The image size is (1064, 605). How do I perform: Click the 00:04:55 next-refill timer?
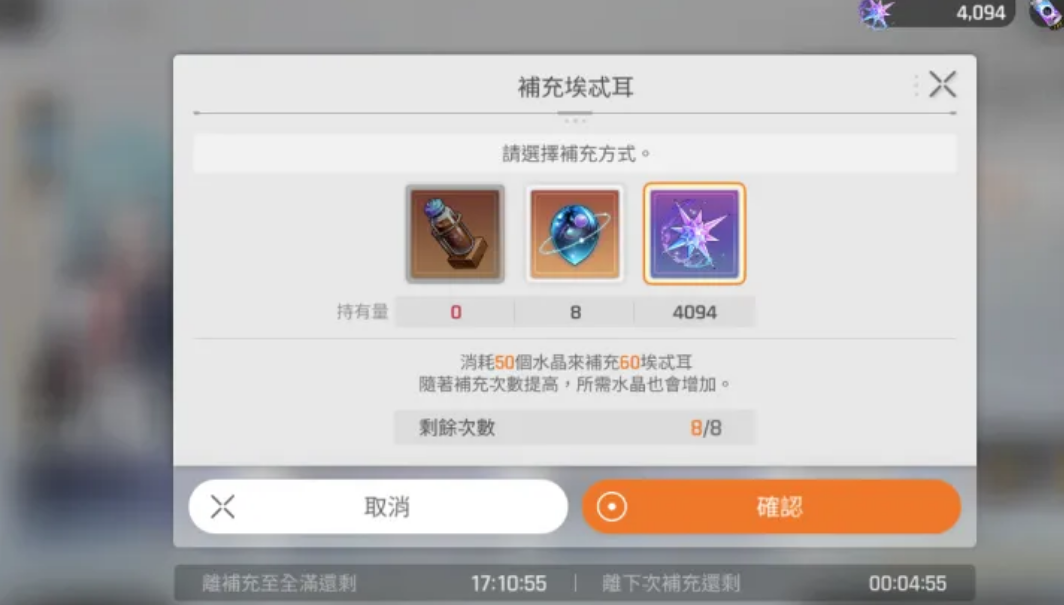pyautogui.click(x=907, y=583)
